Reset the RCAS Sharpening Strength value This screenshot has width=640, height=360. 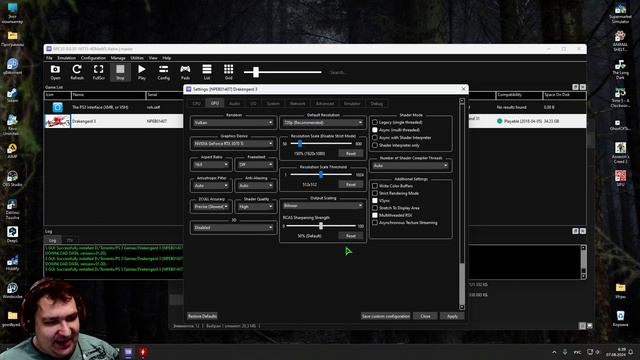(351, 236)
